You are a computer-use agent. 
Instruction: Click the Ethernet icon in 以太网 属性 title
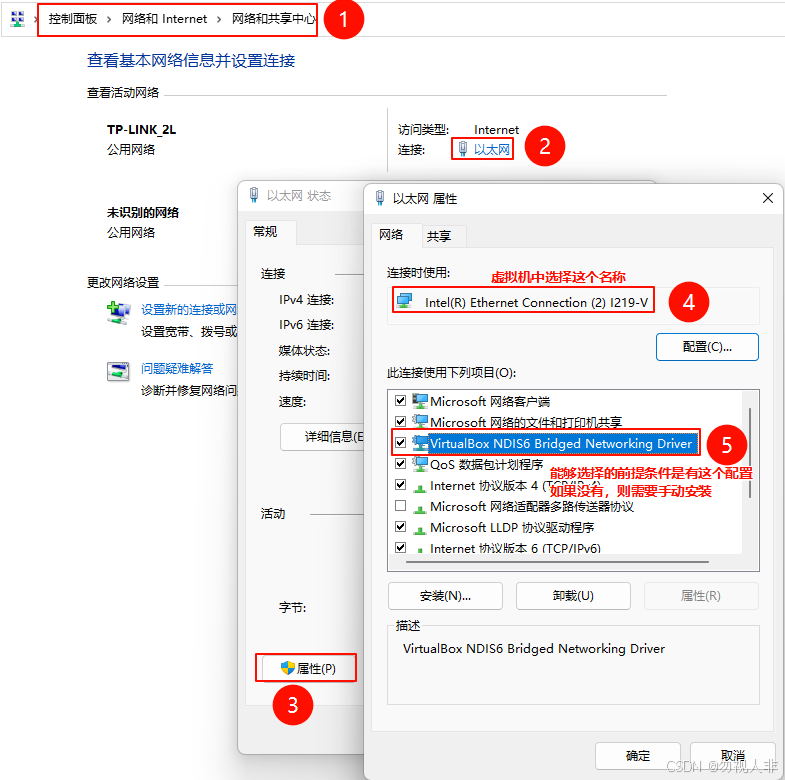380,198
